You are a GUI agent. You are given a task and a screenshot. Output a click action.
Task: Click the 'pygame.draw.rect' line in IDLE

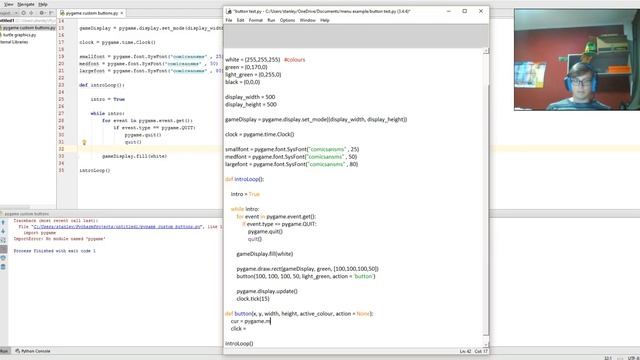(x=307, y=269)
